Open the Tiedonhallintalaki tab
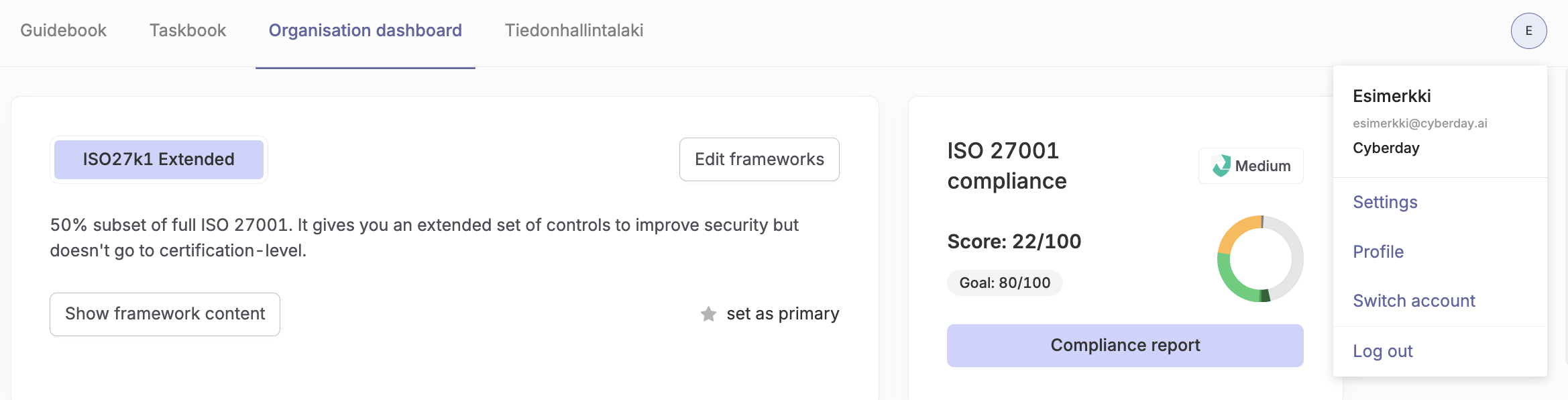Image resolution: width=1568 pixels, height=400 pixels. click(x=574, y=31)
